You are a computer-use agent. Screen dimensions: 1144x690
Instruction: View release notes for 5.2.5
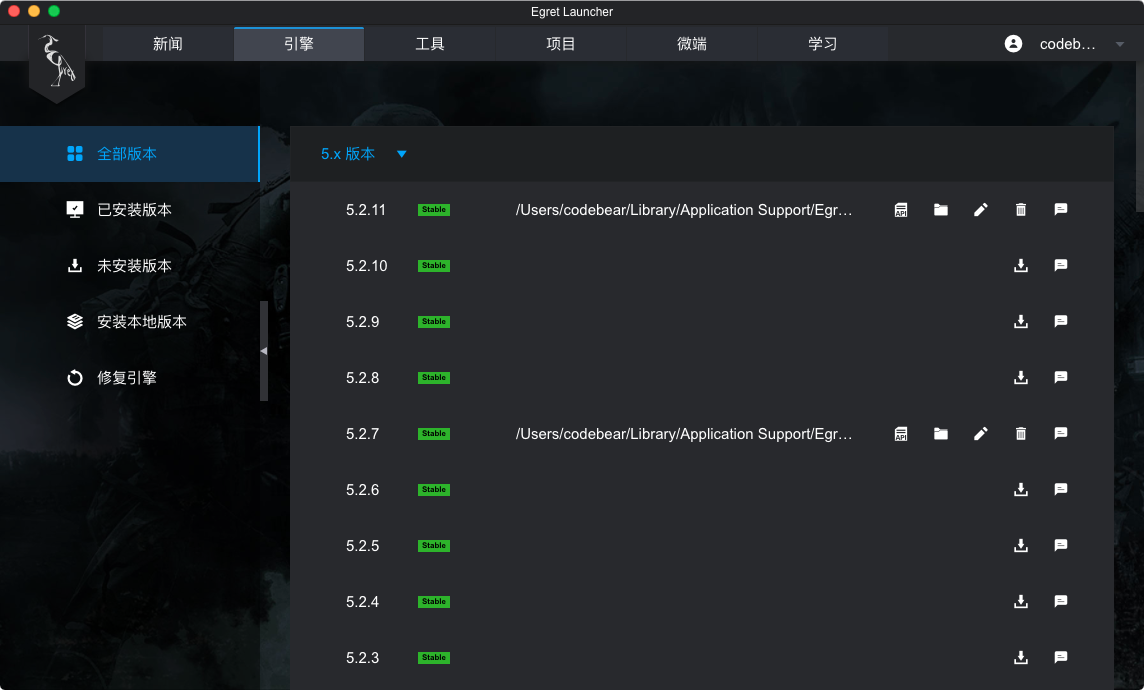click(x=1061, y=546)
